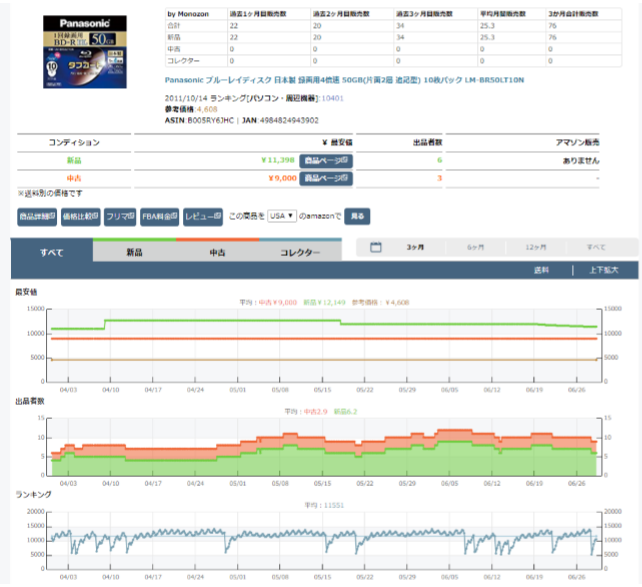Switch to the すべて condition tab

(52, 253)
